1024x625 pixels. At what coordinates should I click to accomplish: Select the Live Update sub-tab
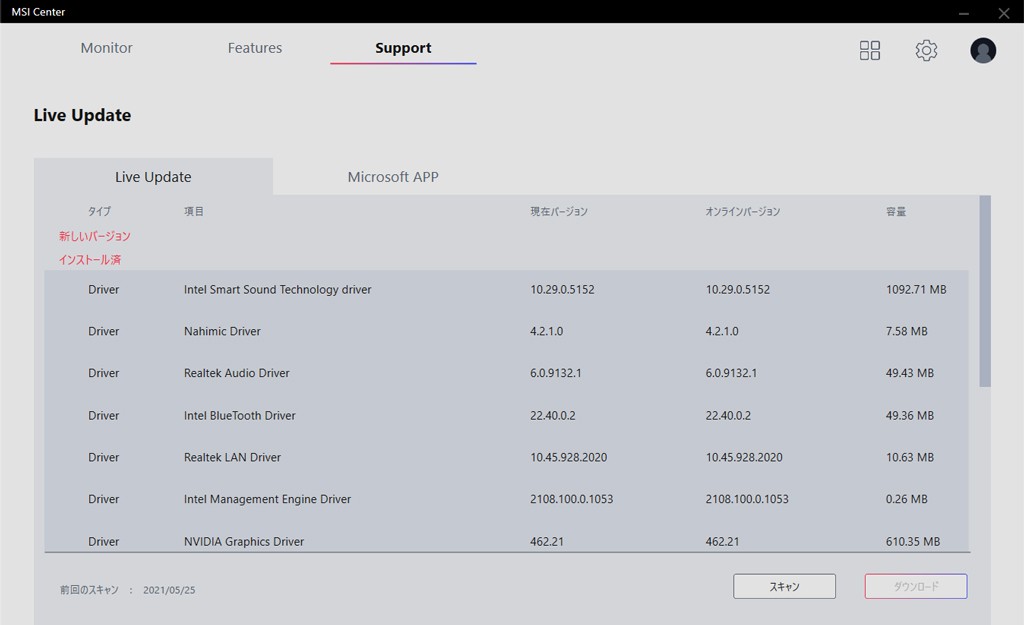[153, 177]
